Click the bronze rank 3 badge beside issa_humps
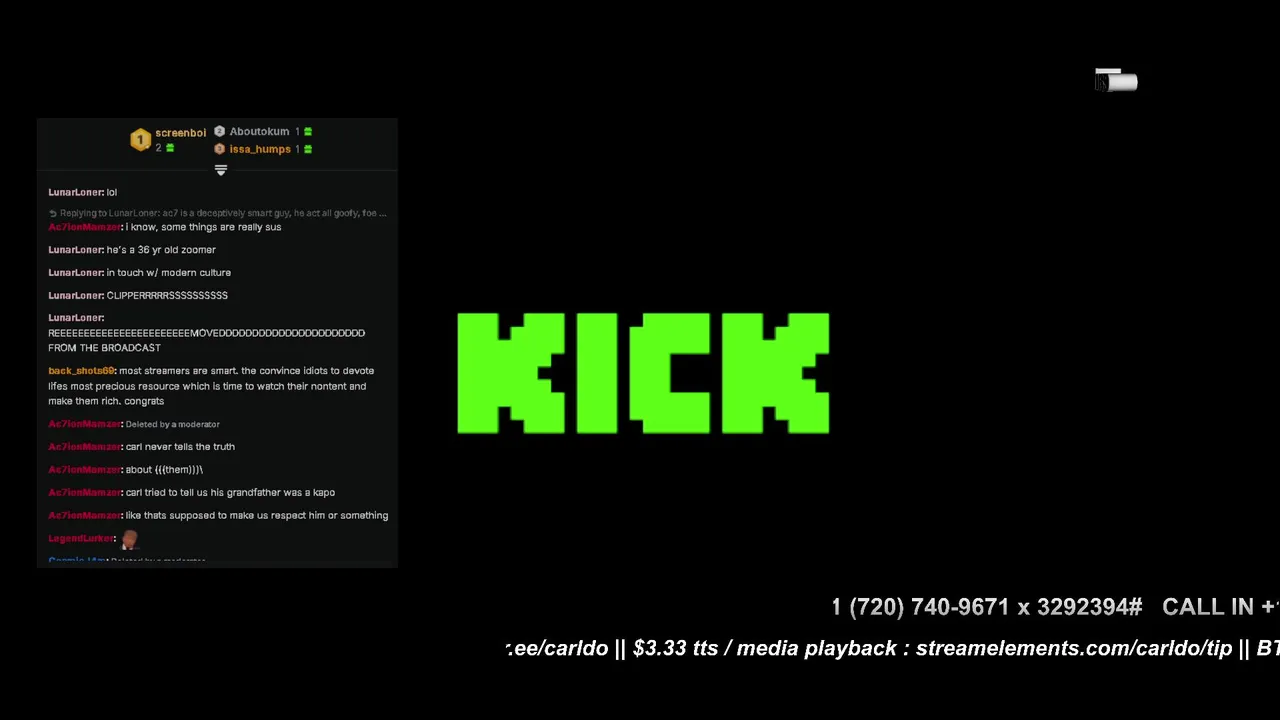The image size is (1280, 720). click(x=219, y=149)
